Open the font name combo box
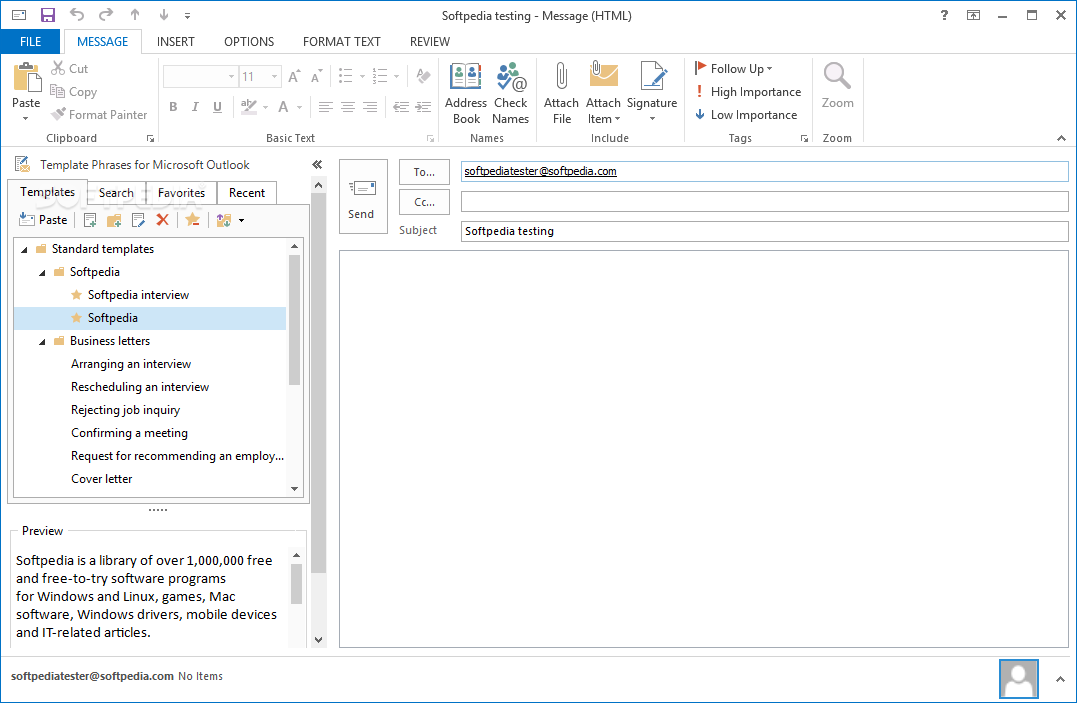The image size is (1077, 703). [x=201, y=76]
